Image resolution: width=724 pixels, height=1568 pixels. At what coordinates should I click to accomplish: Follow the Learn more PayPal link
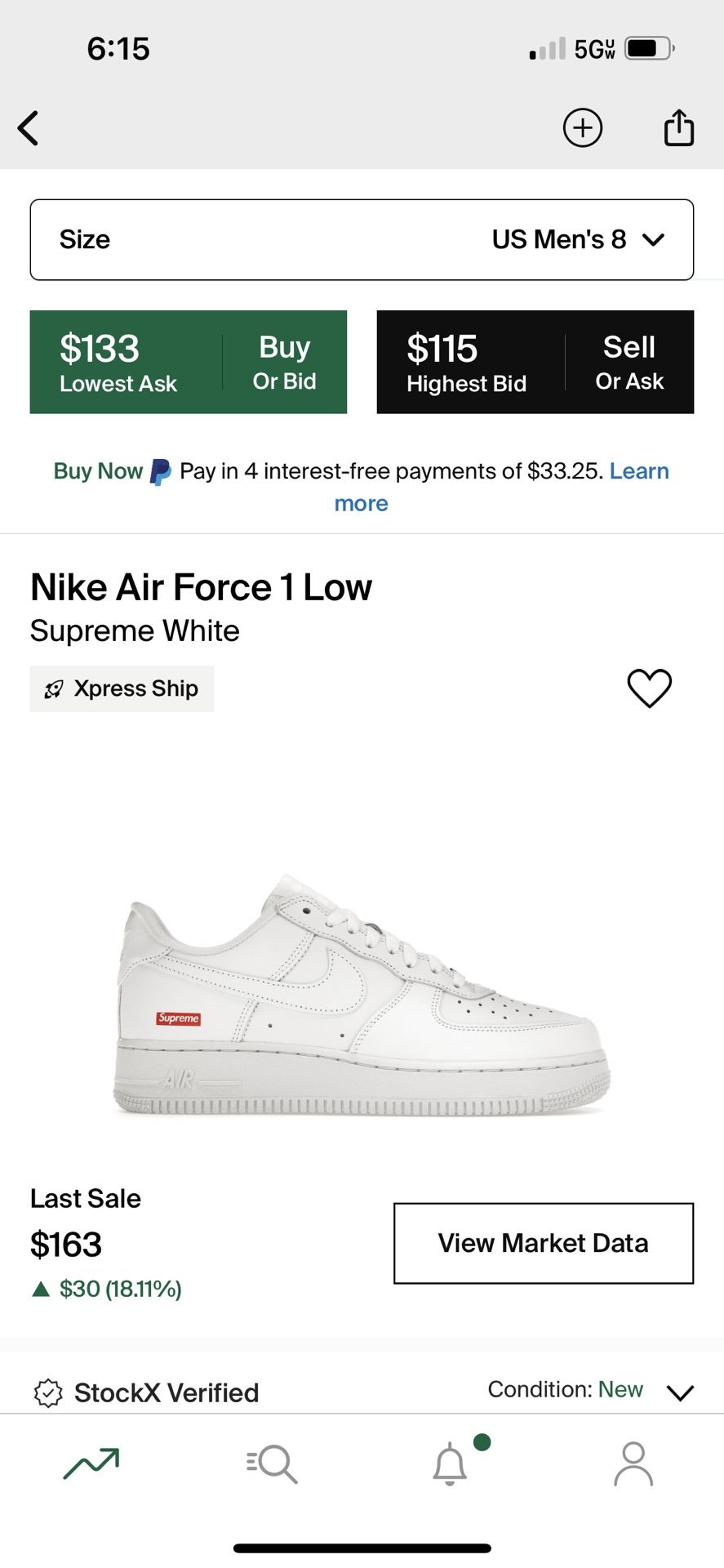click(638, 471)
